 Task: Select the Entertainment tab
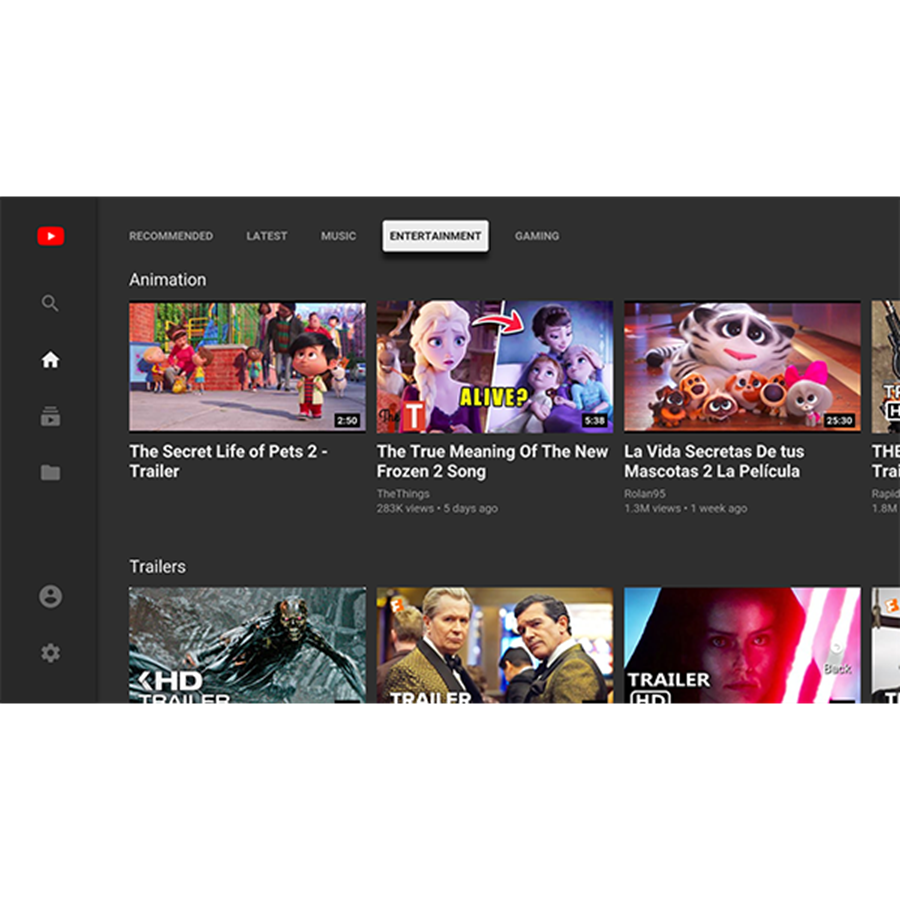pos(436,236)
